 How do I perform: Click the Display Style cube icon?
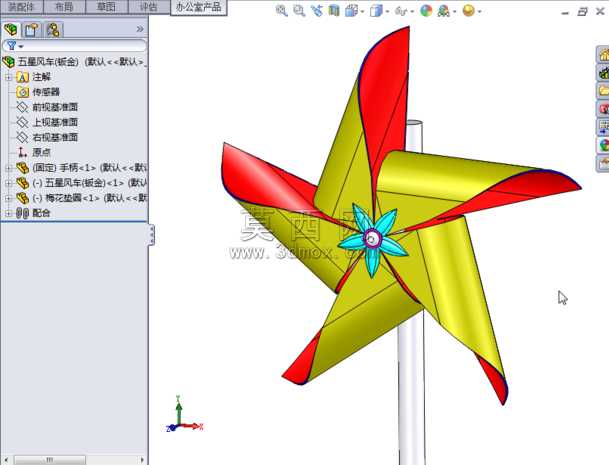point(376,11)
